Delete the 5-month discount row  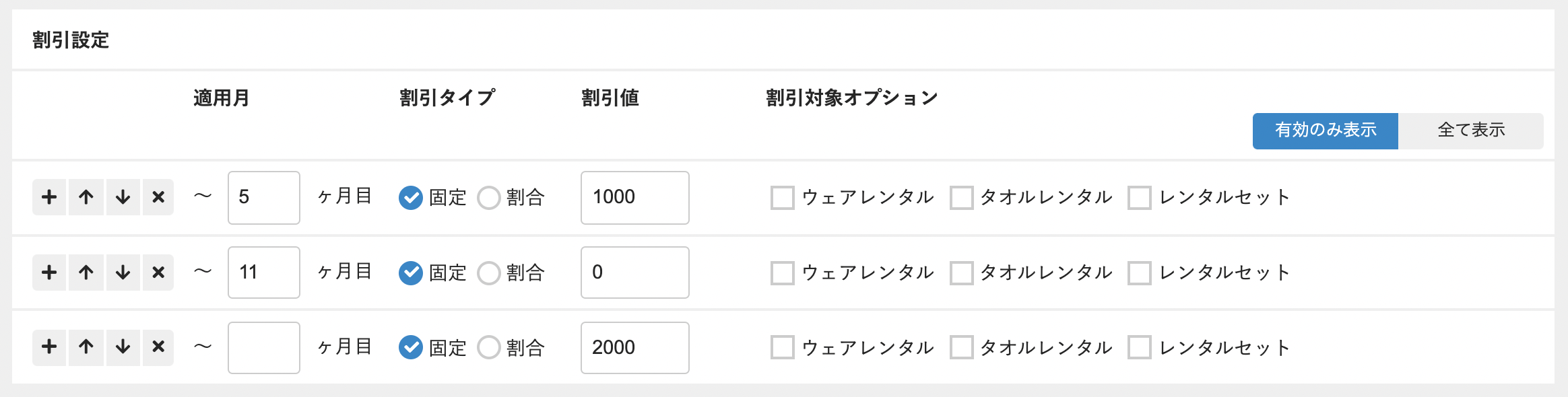(x=158, y=197)
